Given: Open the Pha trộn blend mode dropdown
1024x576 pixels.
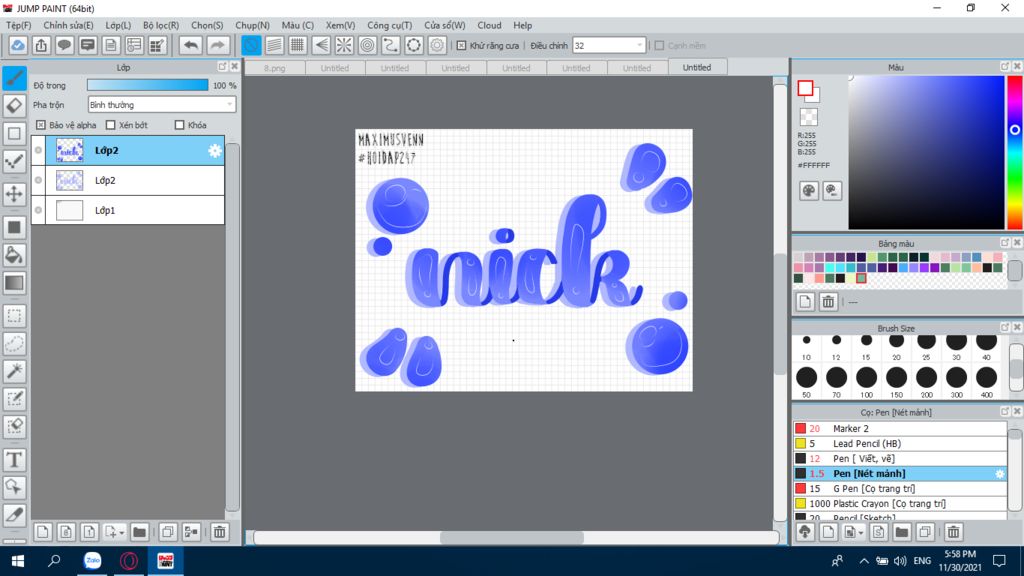Looking at the screenshot, I should click(x=161, y=104).
